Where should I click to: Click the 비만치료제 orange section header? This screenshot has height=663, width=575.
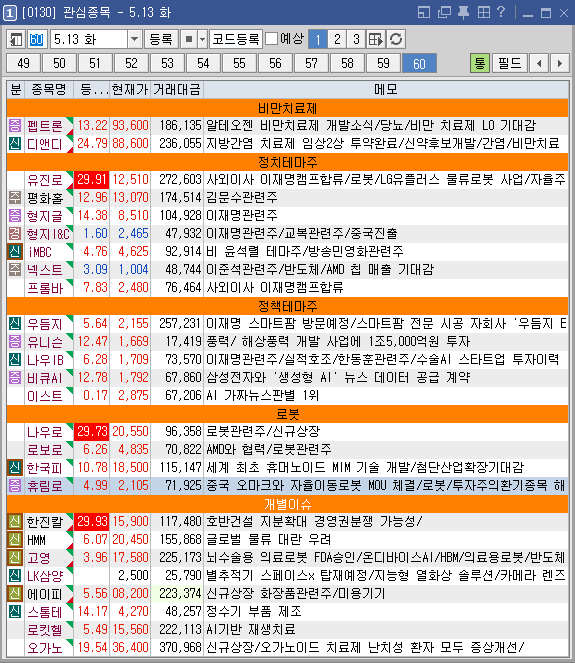[288, 108]
